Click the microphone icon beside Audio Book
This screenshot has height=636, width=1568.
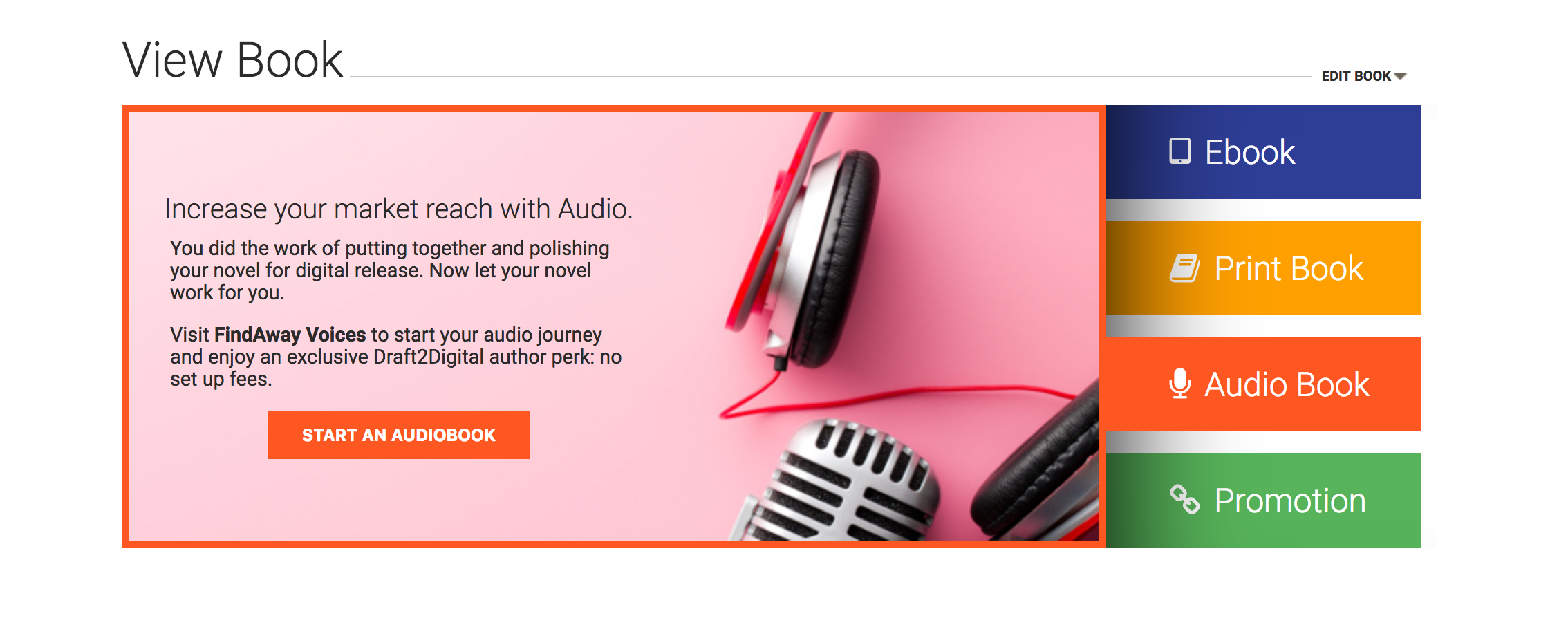coord(1179,384)
